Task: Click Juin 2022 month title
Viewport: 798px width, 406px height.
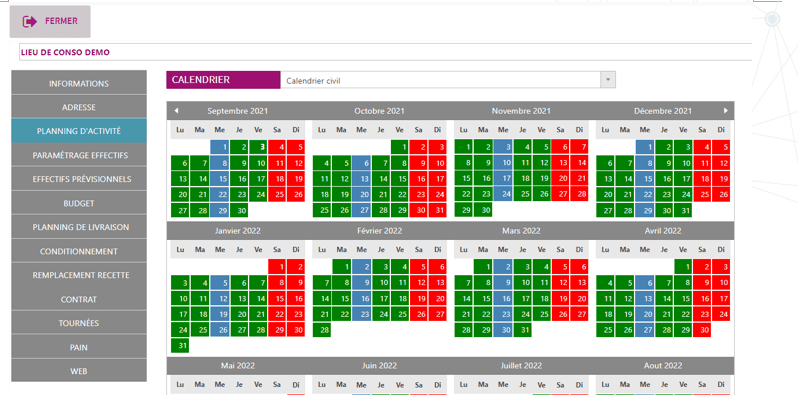Action: [380, 365]
